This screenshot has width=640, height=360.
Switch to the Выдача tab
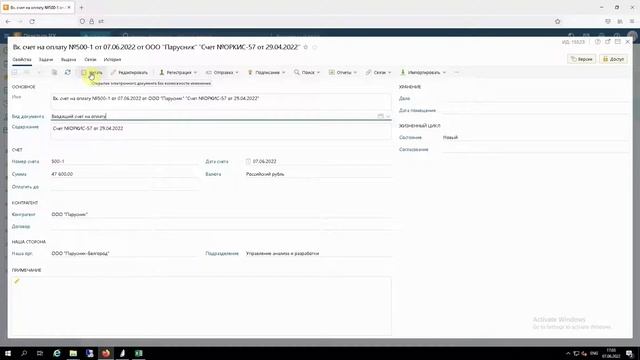(x=69, y=60)
